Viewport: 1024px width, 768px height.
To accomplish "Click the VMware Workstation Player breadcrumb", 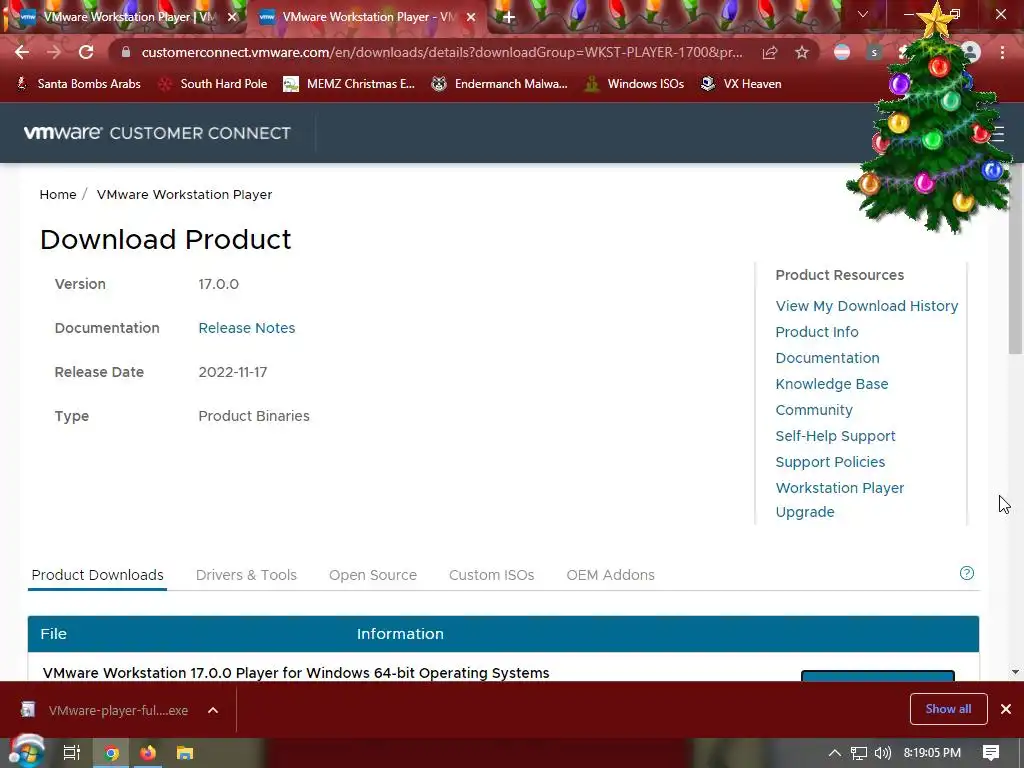I will [184, 195].
